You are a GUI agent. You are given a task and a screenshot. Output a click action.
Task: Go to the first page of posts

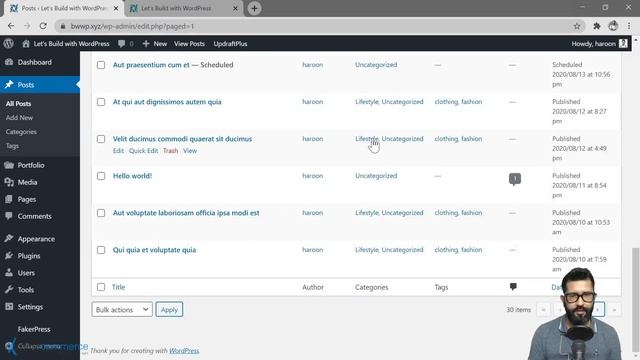pos(543,309)
